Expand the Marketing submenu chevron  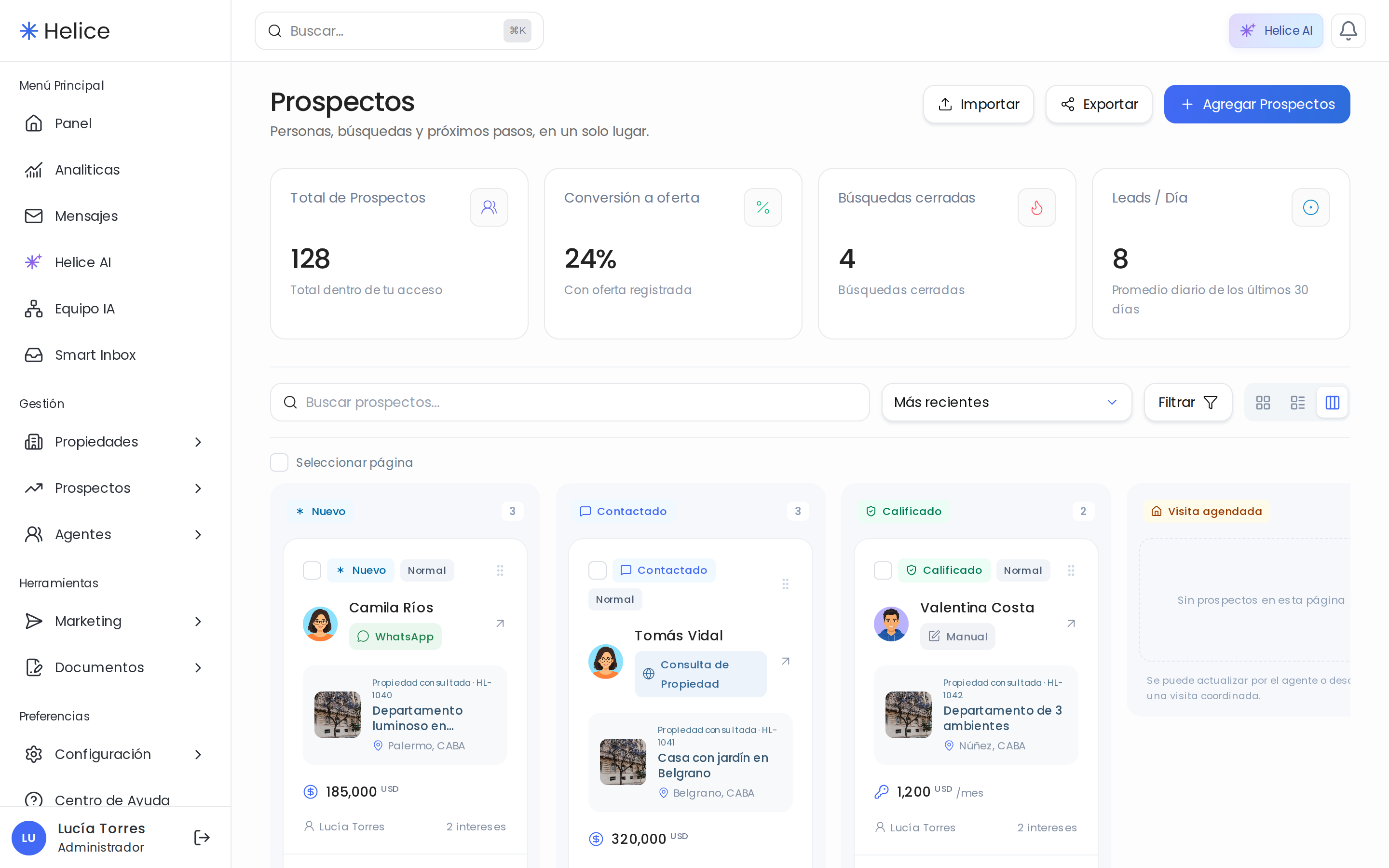[198, 621]
